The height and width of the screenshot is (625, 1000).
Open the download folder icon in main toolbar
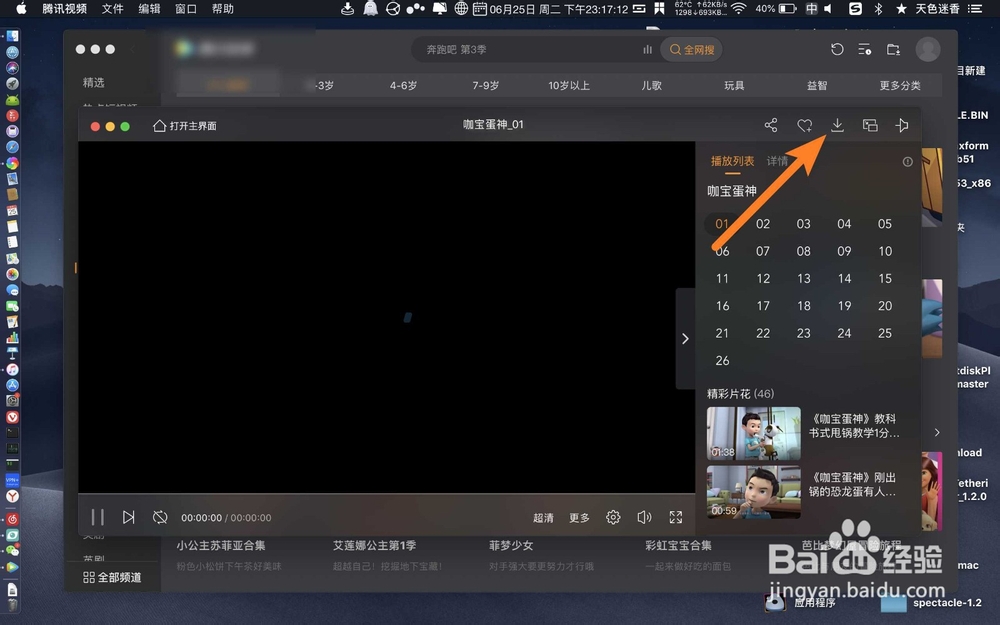click(893, 49)
